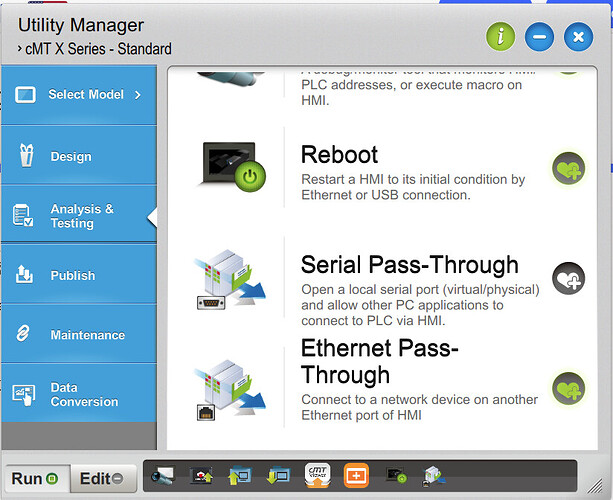Click the green info icon in header
Image resolution: width=613 pixels, height=500 pixels.
pyautogui.click(x=500, y=38)
